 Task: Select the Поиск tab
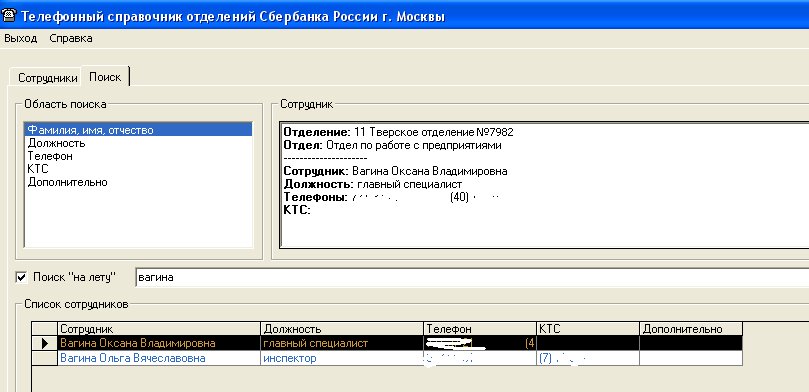pyautogui.click(x=105, y=77)
